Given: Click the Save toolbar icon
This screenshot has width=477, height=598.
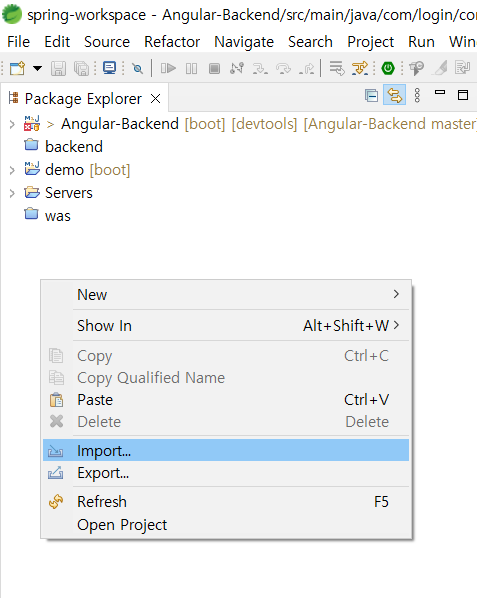Looking at the screenshot, I should (x=58, y=69).
